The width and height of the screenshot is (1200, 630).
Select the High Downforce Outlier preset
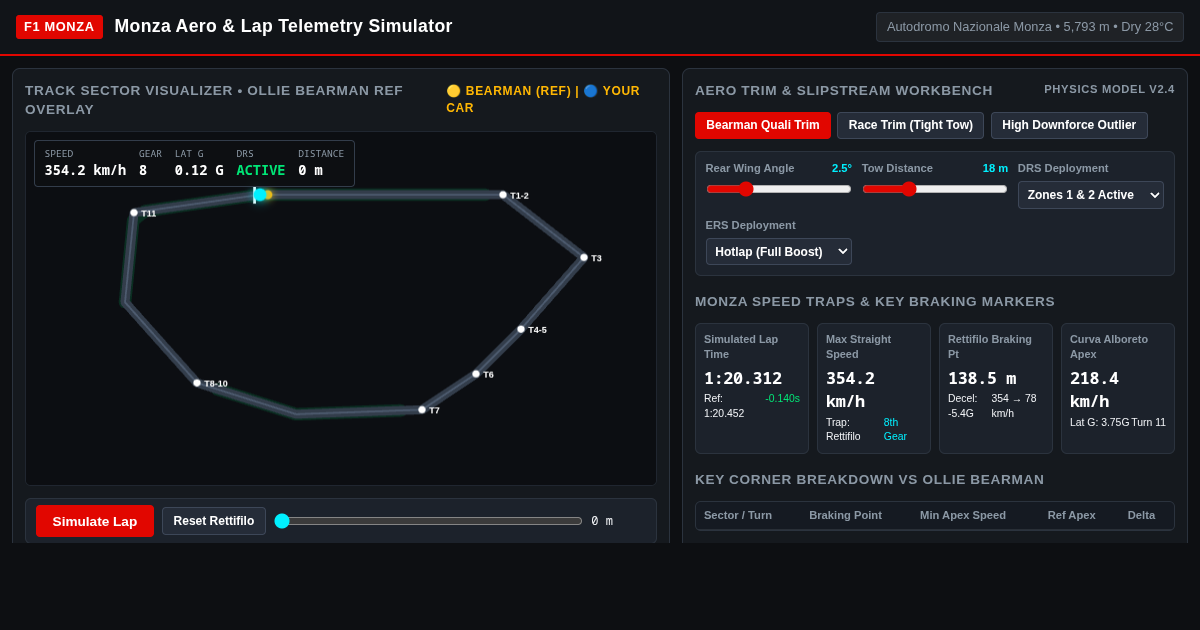pos(1069,125)
